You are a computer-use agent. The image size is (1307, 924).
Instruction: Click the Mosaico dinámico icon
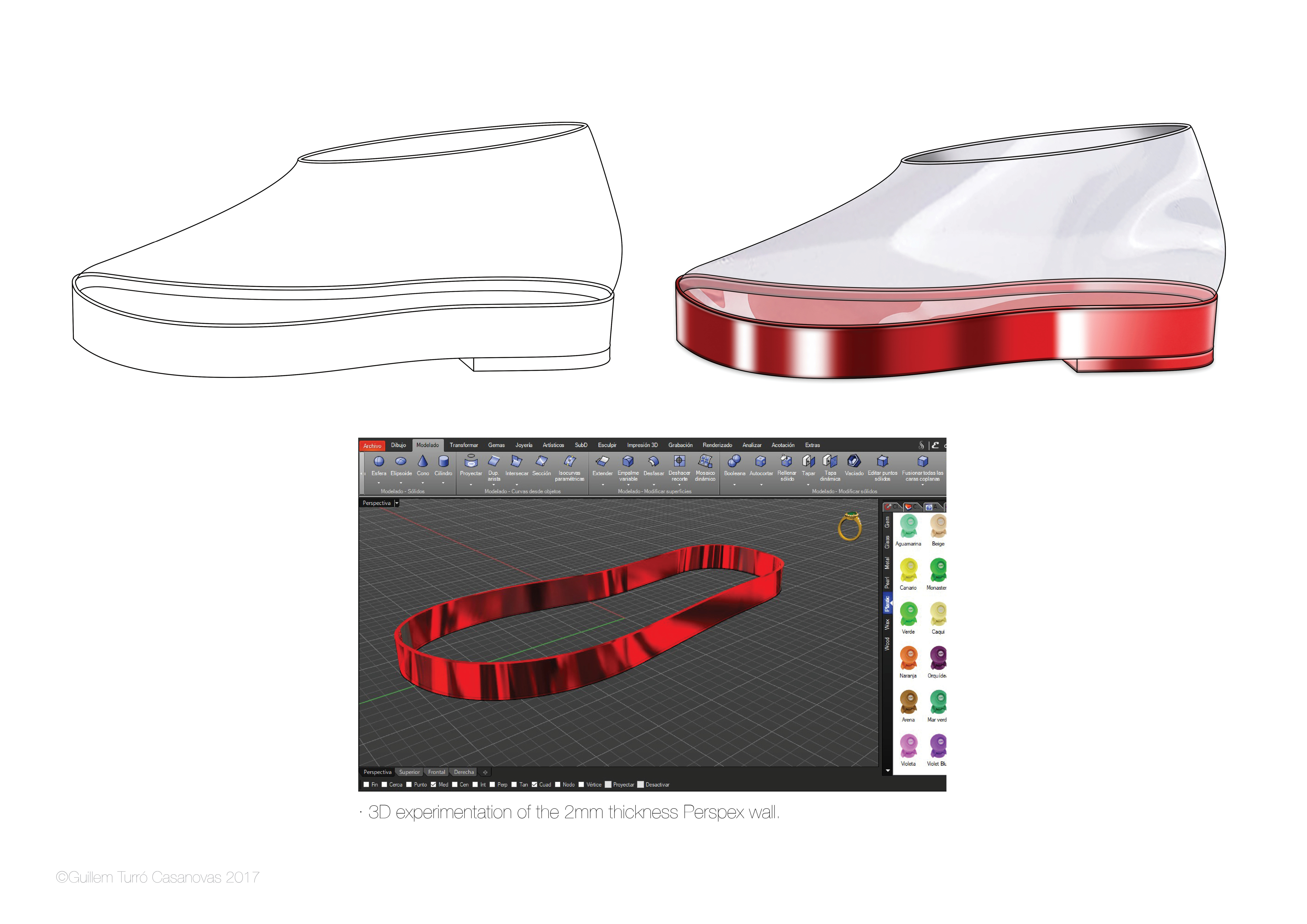[705, 461]
